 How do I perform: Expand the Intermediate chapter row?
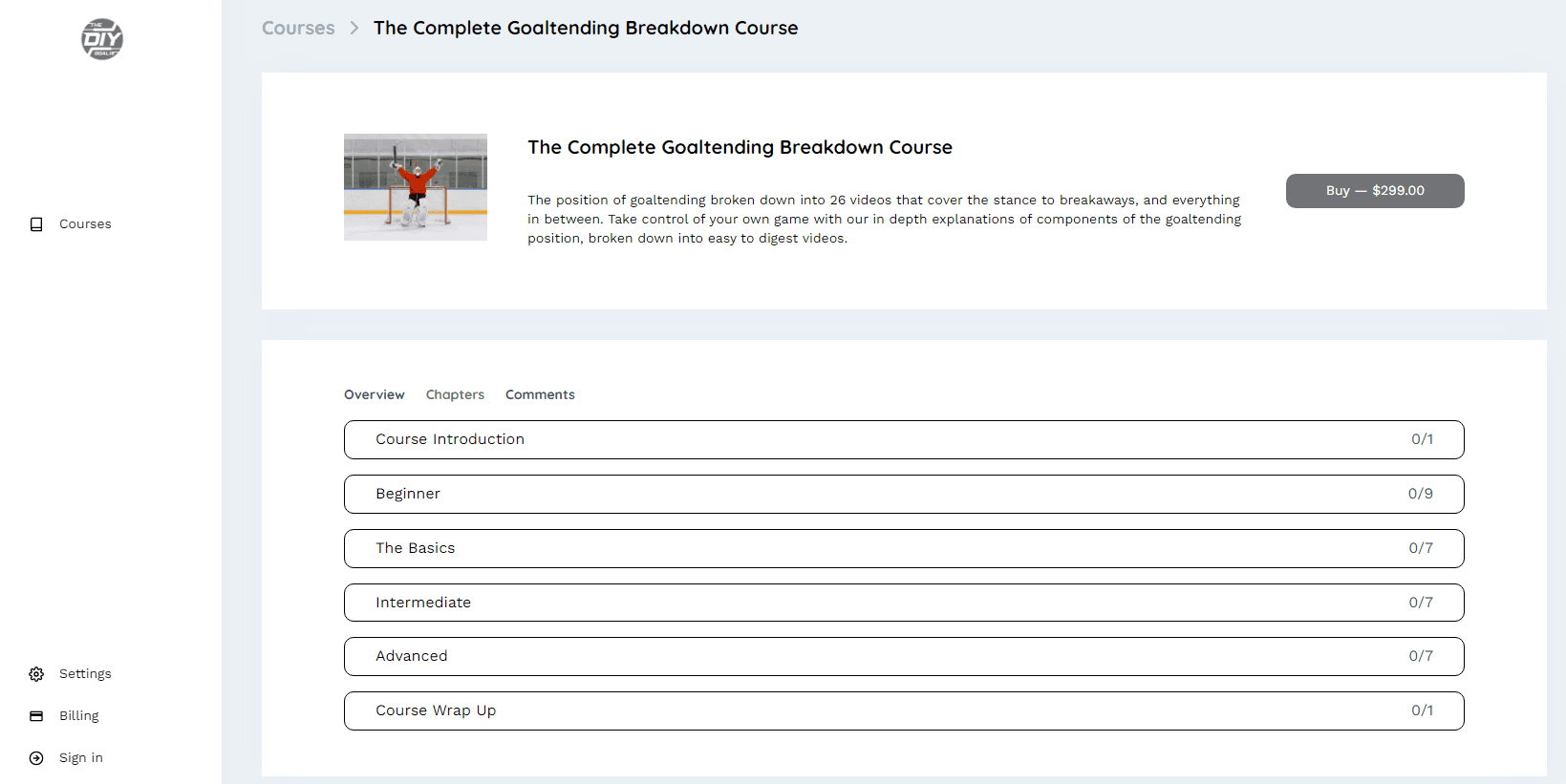click(x=903, y=603)
